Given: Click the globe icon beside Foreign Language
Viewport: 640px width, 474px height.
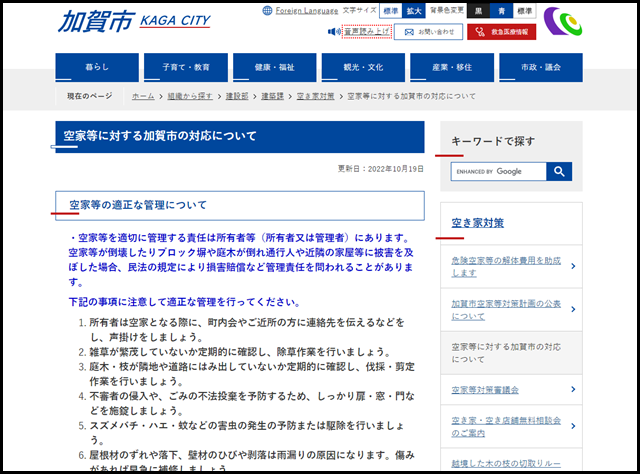Looking at the screenshot, I should [267, 11].
